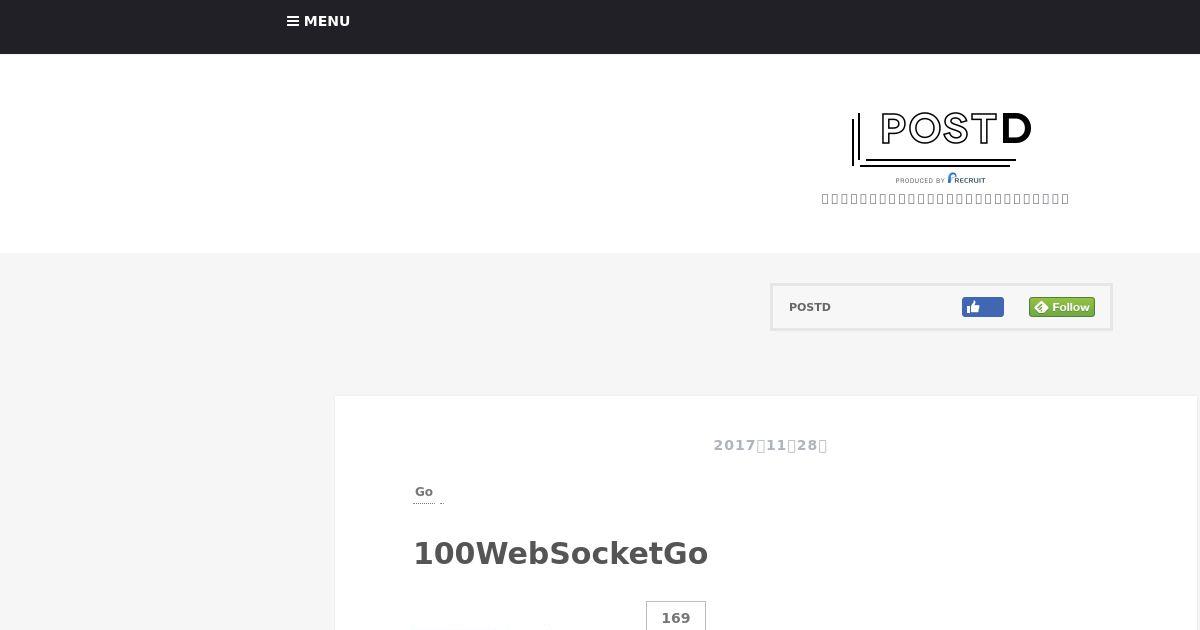Click the bold D in POSTD logo
1200x630 pixels.
pos(1016,129)
